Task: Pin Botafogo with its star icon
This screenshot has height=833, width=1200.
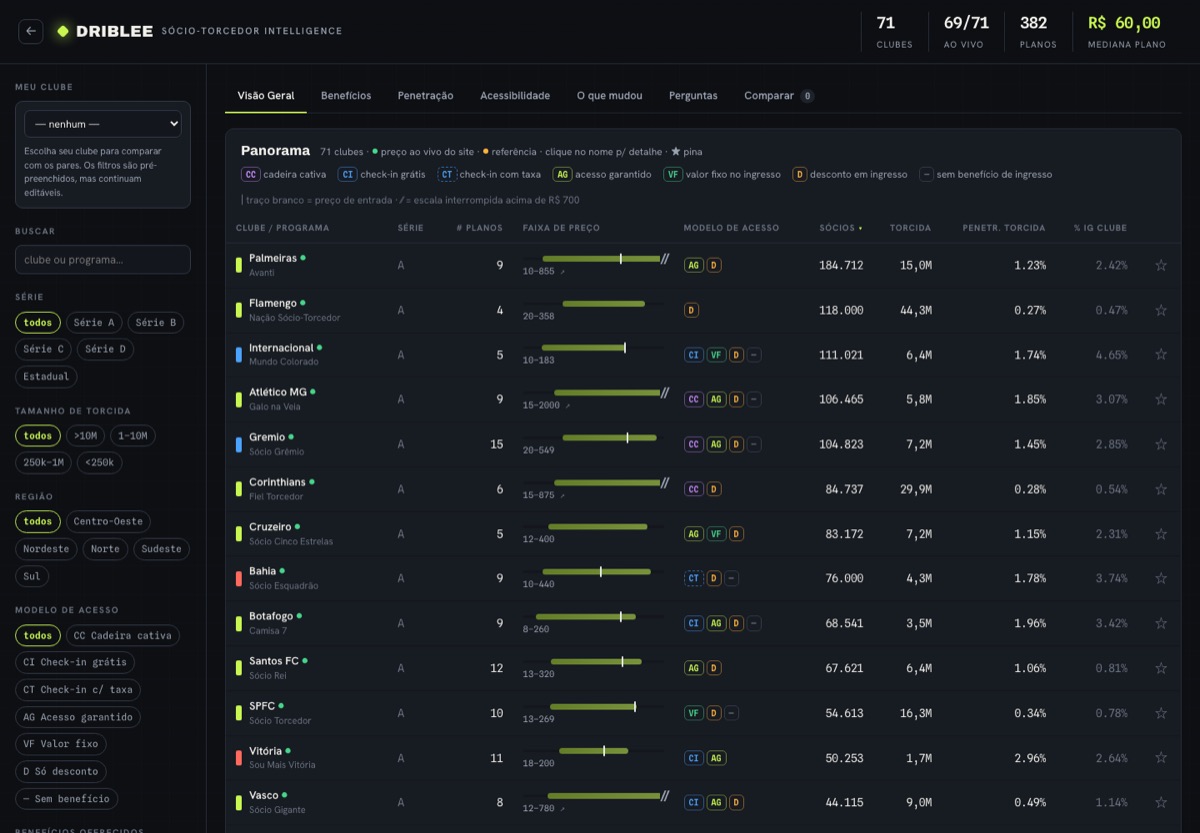Action: point(1161,623)
